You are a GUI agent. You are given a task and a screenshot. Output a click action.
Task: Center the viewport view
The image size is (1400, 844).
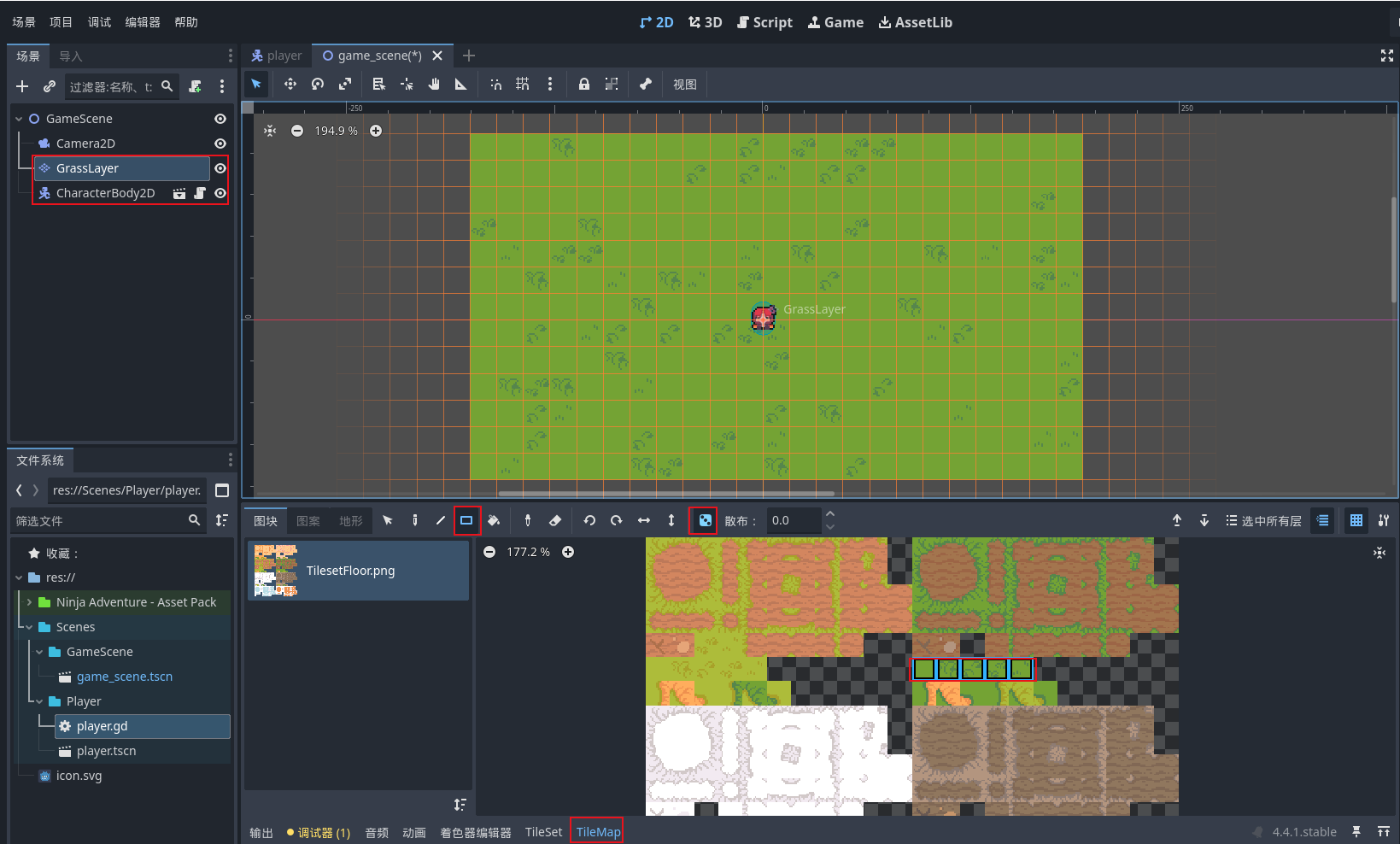(270, 131)
